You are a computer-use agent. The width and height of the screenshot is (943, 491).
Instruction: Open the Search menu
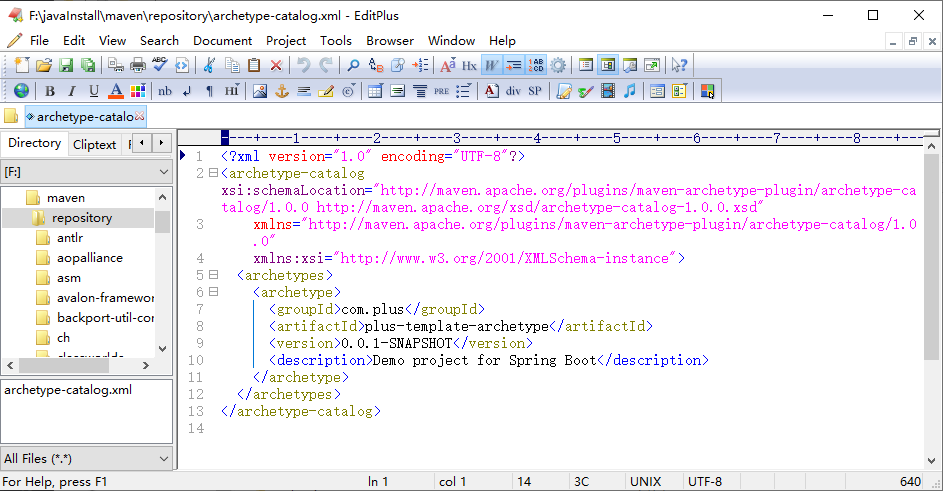coord(159,41)
